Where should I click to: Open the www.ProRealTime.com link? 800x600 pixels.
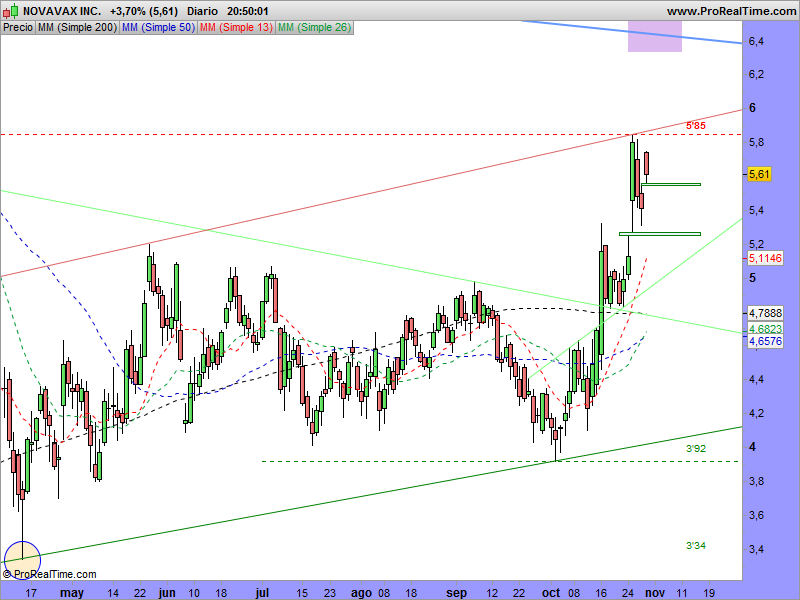(731, 11)
